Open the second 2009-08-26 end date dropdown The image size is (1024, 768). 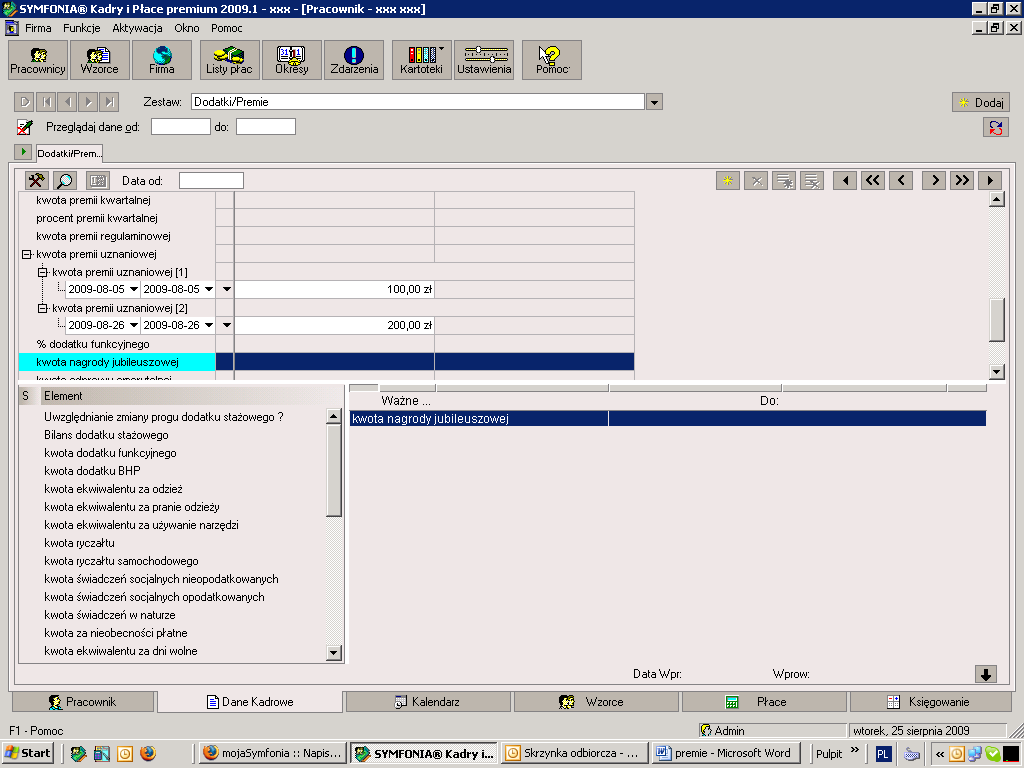(209, 325)
